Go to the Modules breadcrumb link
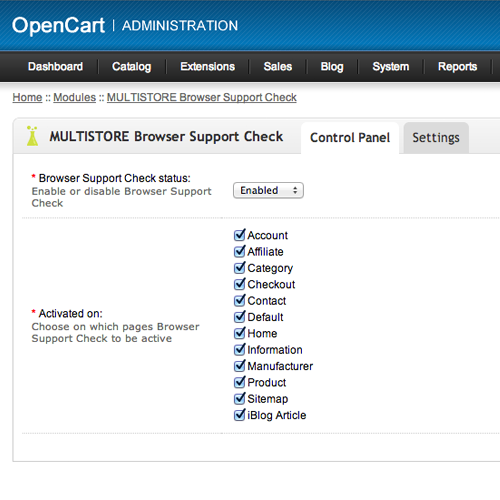The height and width of the screenshot is (500, 500). coord(75,97)
